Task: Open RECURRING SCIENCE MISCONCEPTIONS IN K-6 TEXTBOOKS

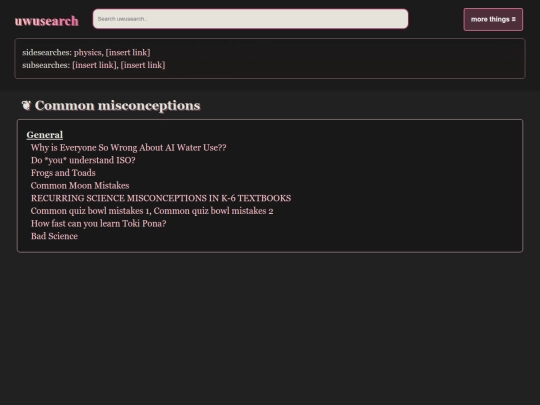Action: pyautogui.click(x=161, y=198)
